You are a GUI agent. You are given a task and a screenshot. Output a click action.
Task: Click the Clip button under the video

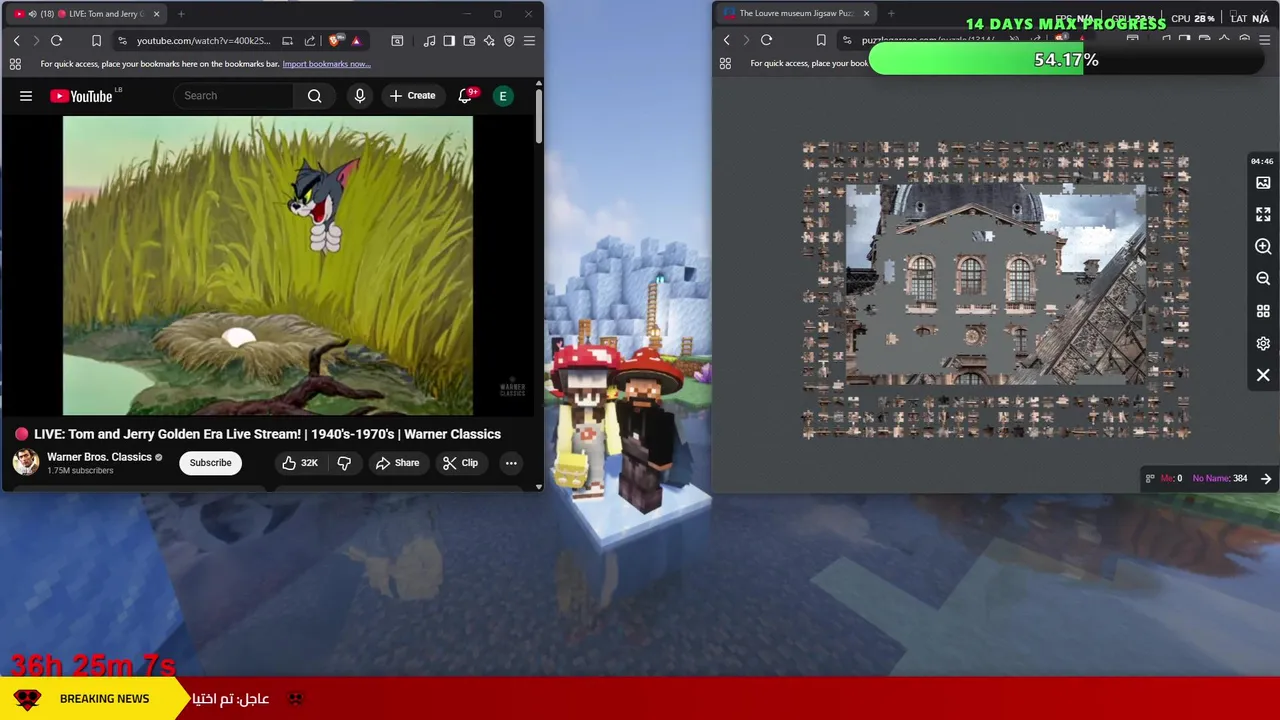coord(461,463)
